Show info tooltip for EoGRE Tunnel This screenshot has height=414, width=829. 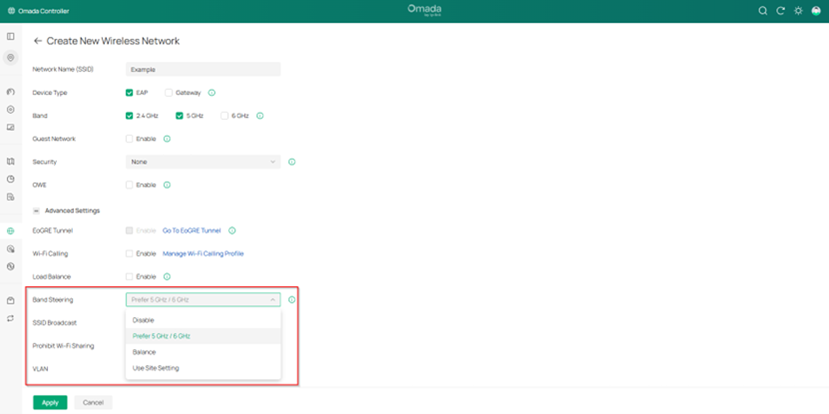click(x=232, y=231)
